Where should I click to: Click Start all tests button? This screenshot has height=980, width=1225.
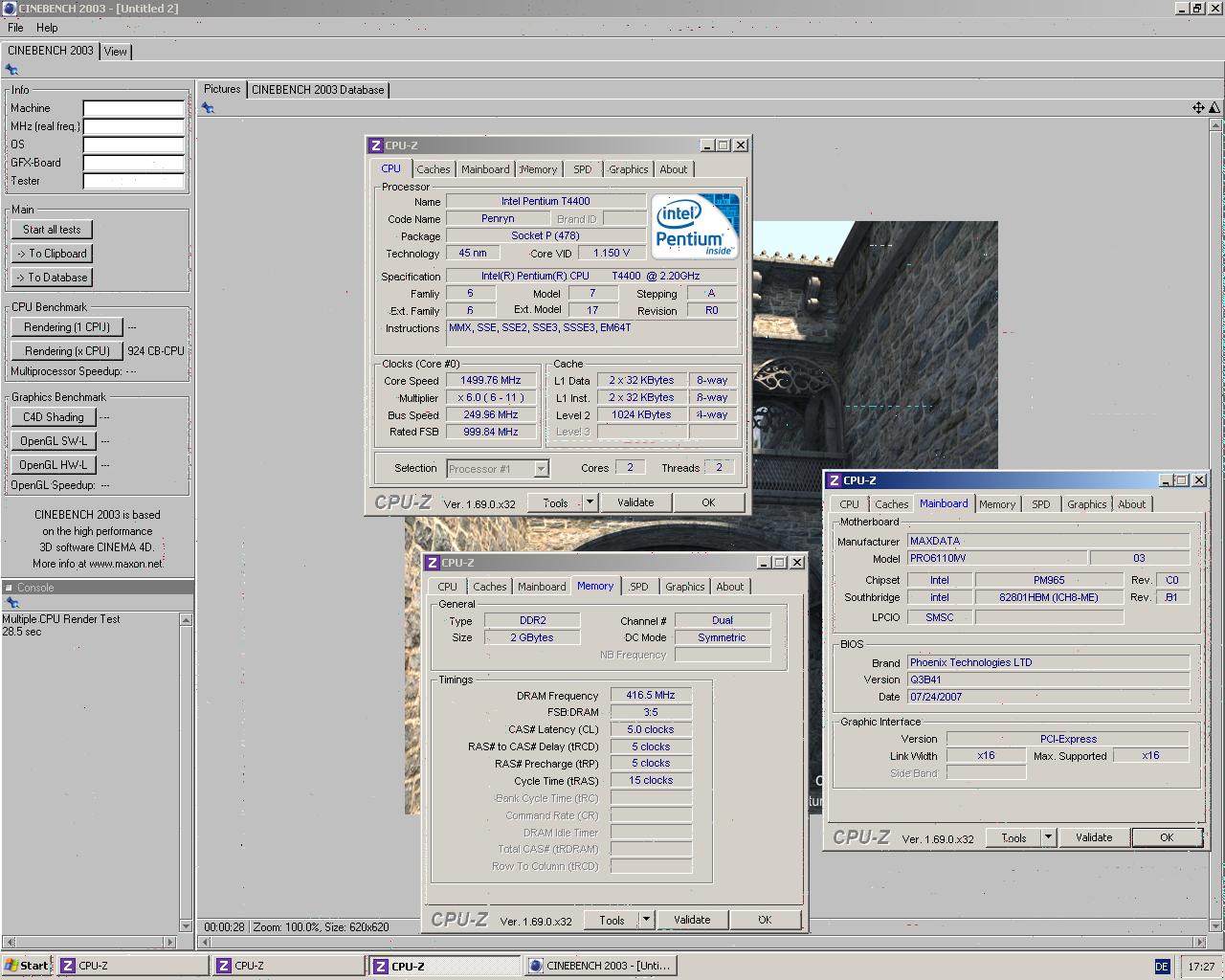coord(53,230)
